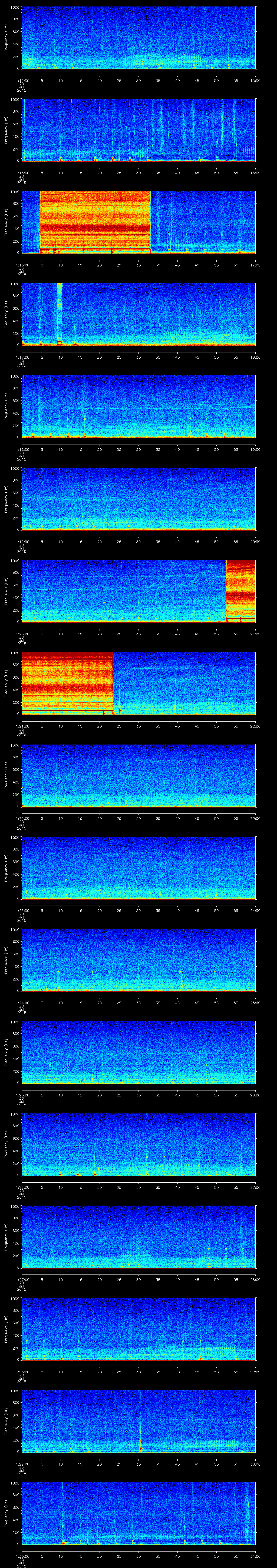277x1568 pixels.
Task: Click the 1:17:00 start time label
Action: (22, 357)
